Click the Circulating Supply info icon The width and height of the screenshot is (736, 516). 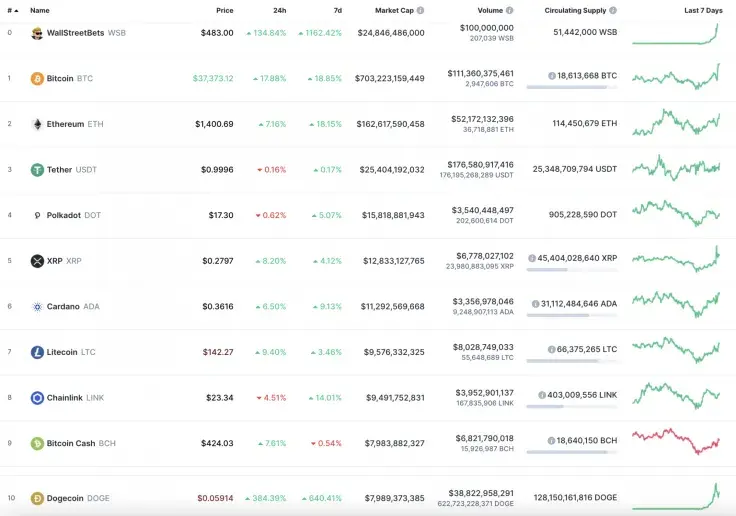click(612, 10)
